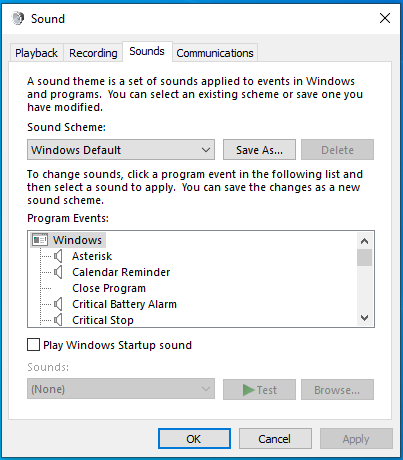Close the Sound dialog with the X
This screenshot has height=460, width=403.
coord(385,18)
